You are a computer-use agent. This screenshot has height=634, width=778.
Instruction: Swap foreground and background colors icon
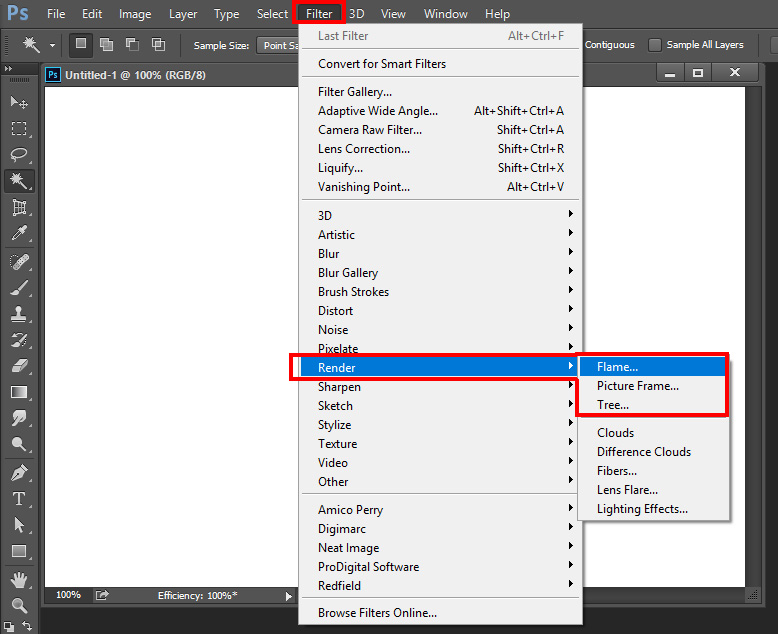point(28,626)
